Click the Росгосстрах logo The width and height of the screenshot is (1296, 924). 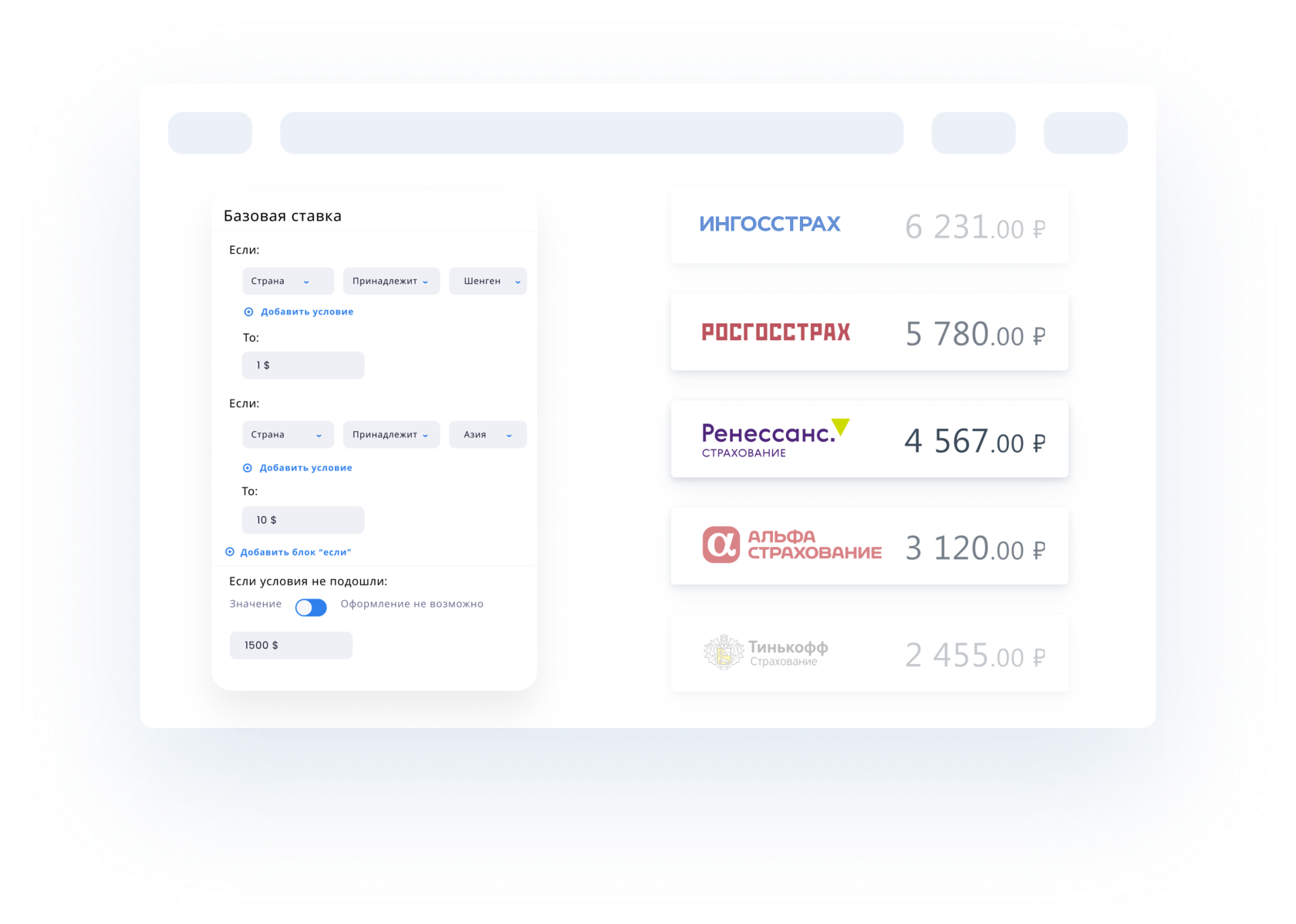tap(776, 332)
